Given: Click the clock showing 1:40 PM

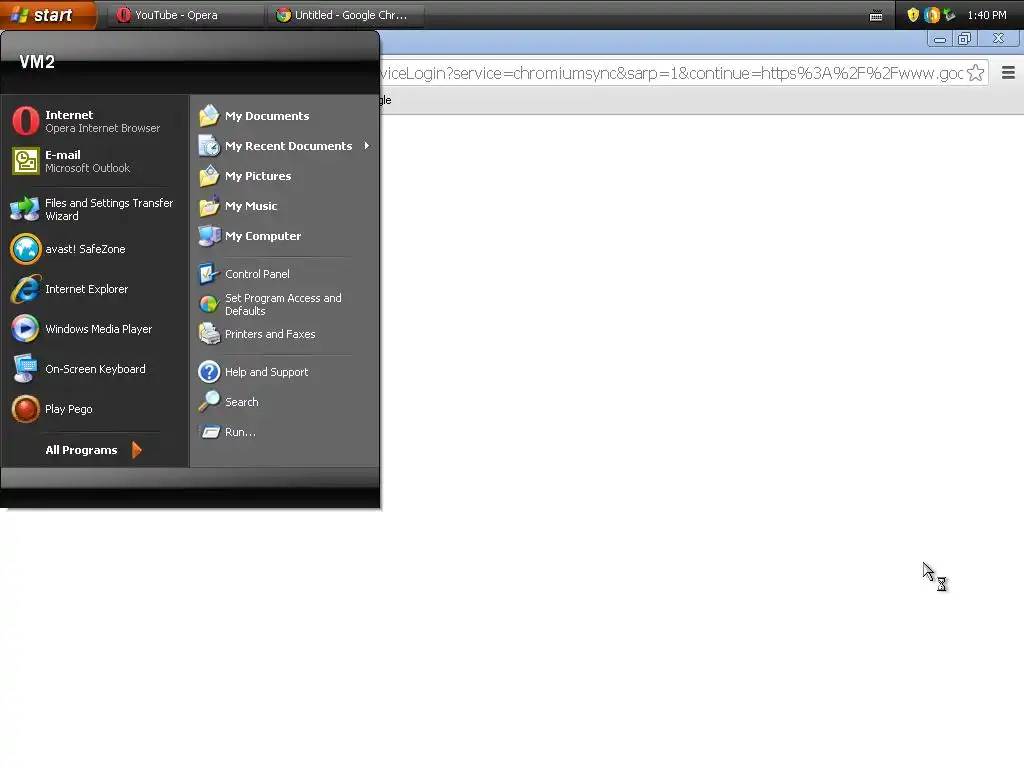Looking at the screenshot, I should click(987, 15).
